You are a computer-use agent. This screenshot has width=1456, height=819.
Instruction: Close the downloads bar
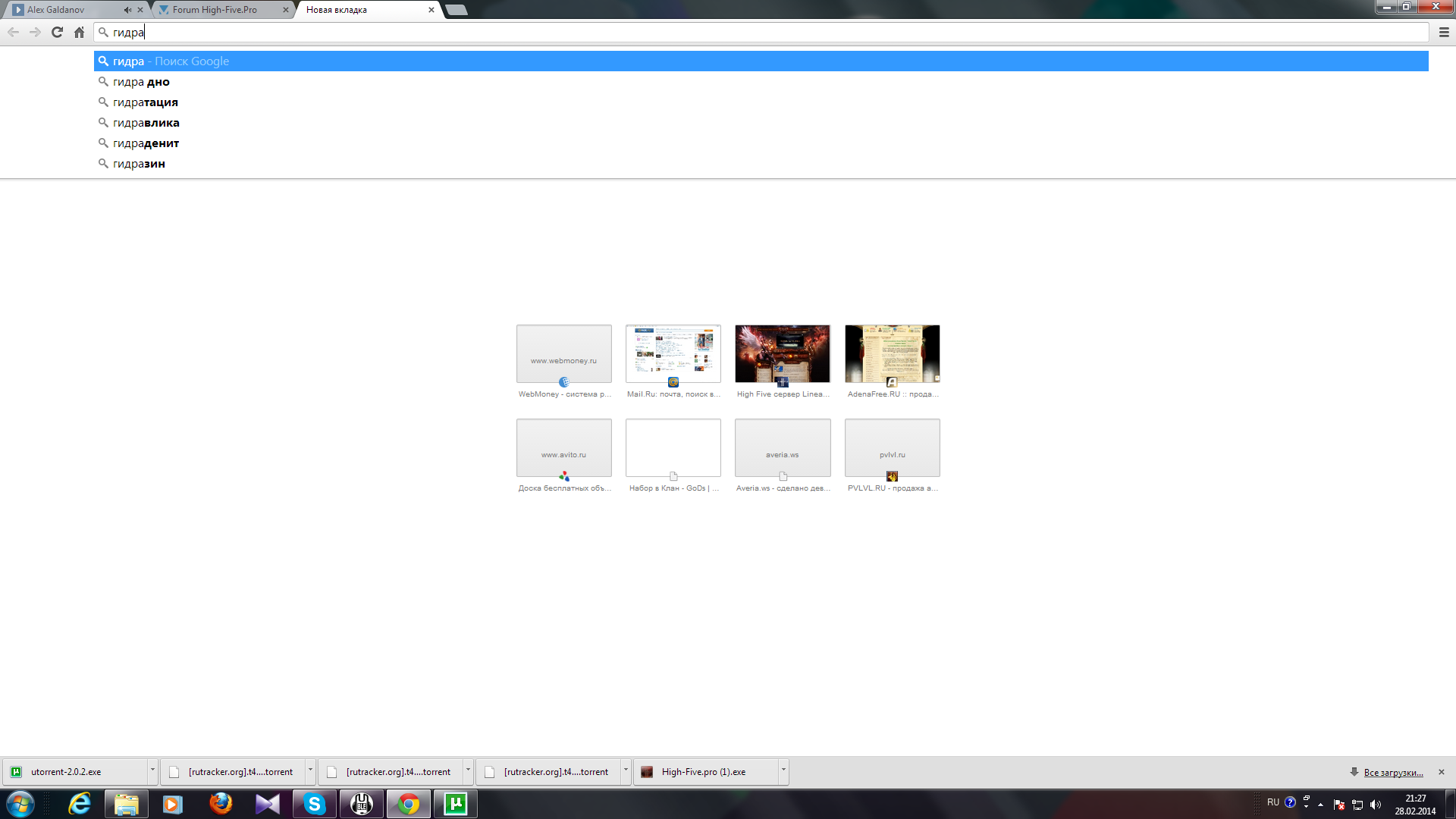(x=1442, y=772)
